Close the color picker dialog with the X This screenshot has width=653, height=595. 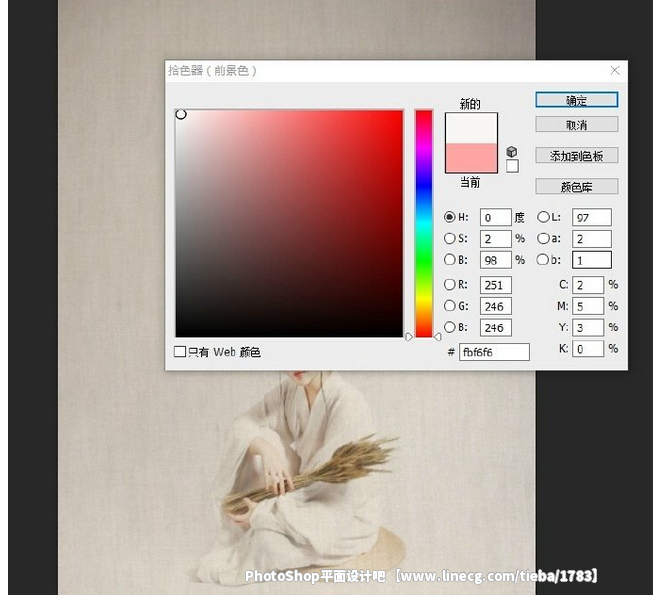(x=615, y=71)
